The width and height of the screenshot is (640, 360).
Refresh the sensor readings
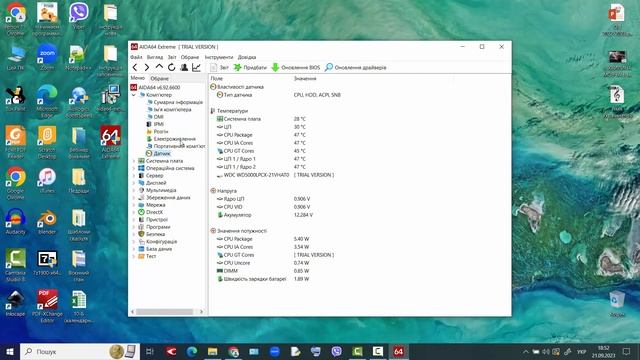coord(171,67)
